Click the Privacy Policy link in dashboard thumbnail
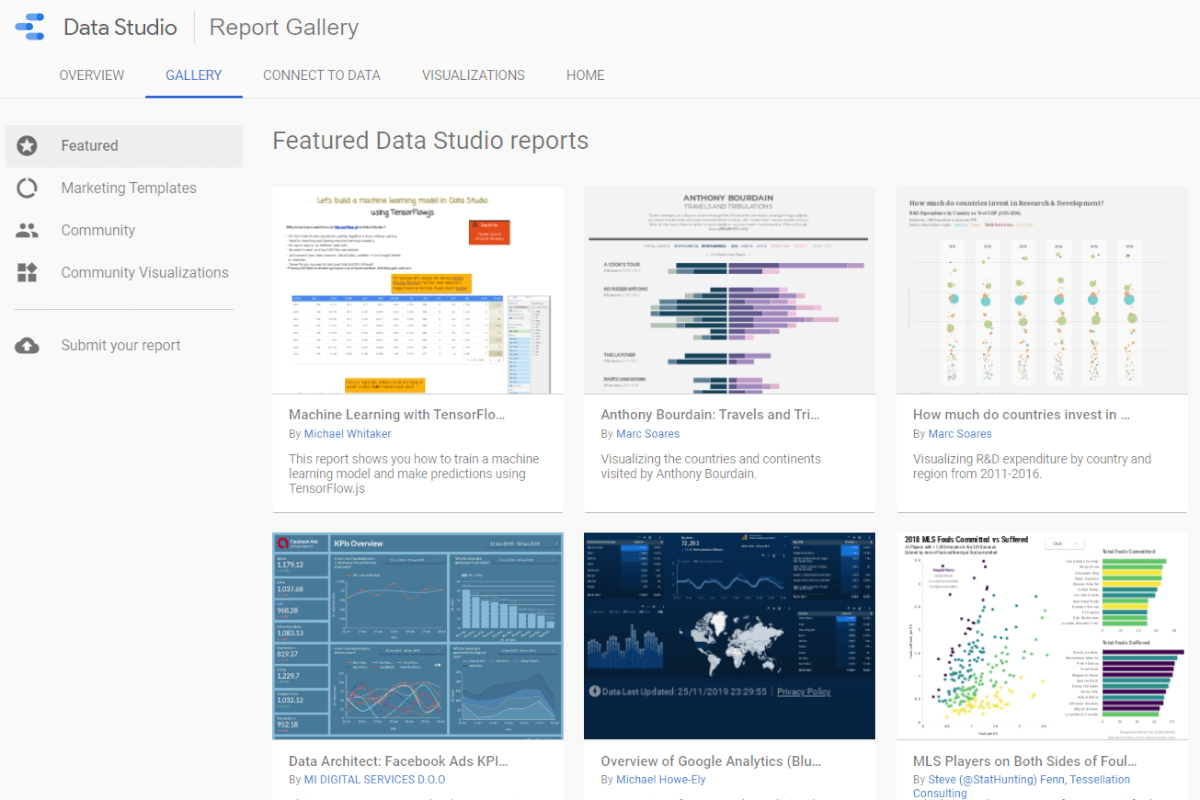Screen dimensions: 1200x800 [803, 691]
